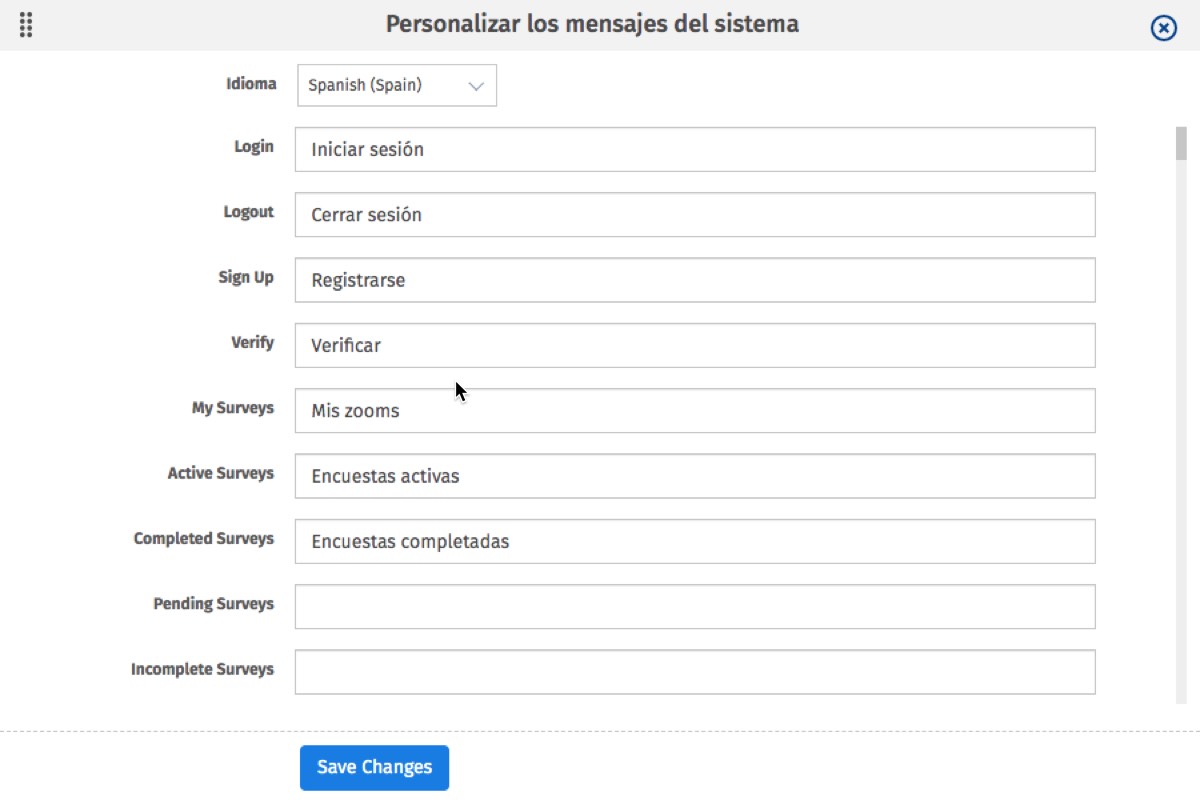
Task: Select the Verify input with Verificar
Action: click(694, 345)
